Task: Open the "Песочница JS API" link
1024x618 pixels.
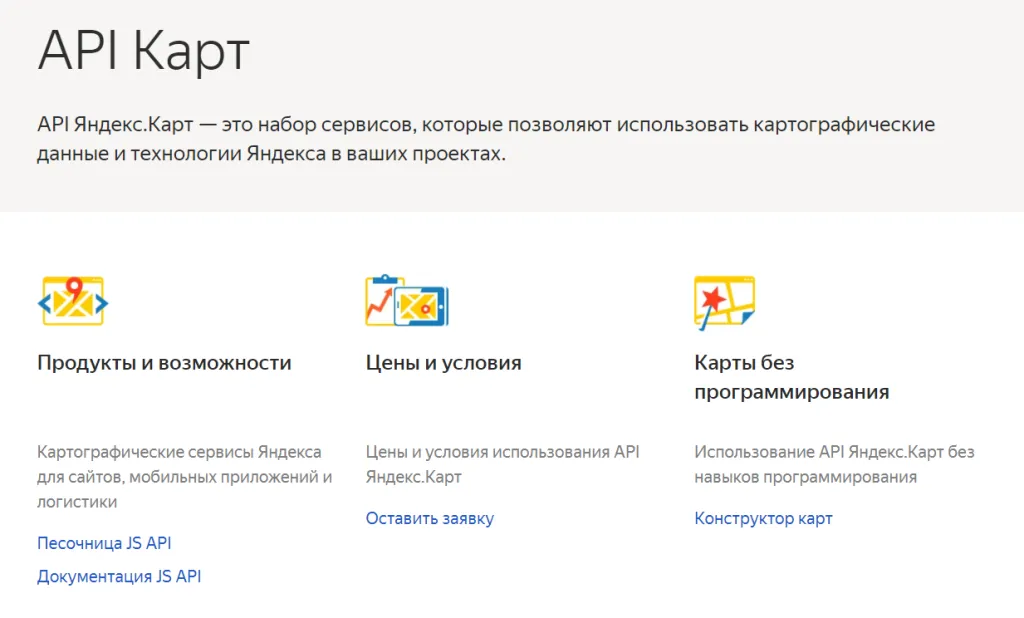Action: [x=104, y=543]
